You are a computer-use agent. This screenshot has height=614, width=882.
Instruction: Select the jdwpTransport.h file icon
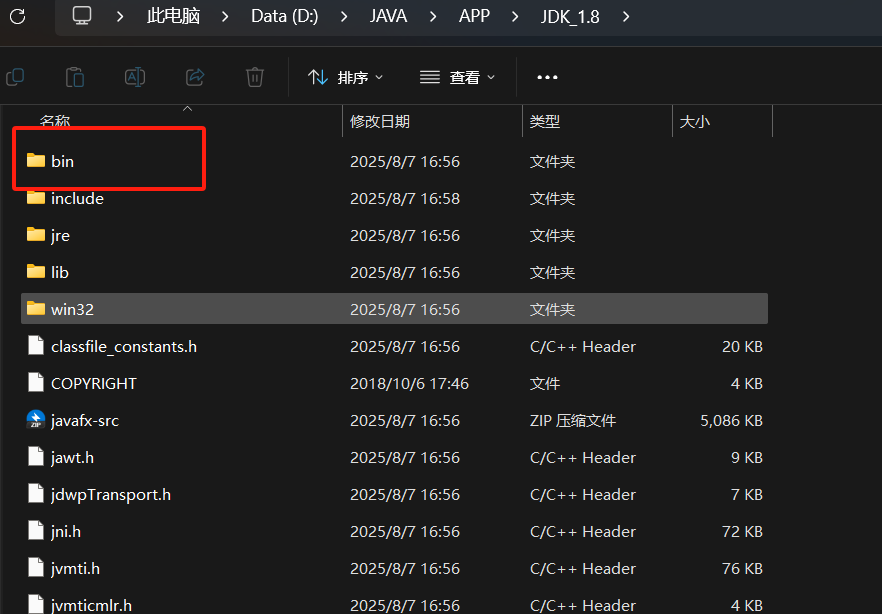tap(36, 494)
